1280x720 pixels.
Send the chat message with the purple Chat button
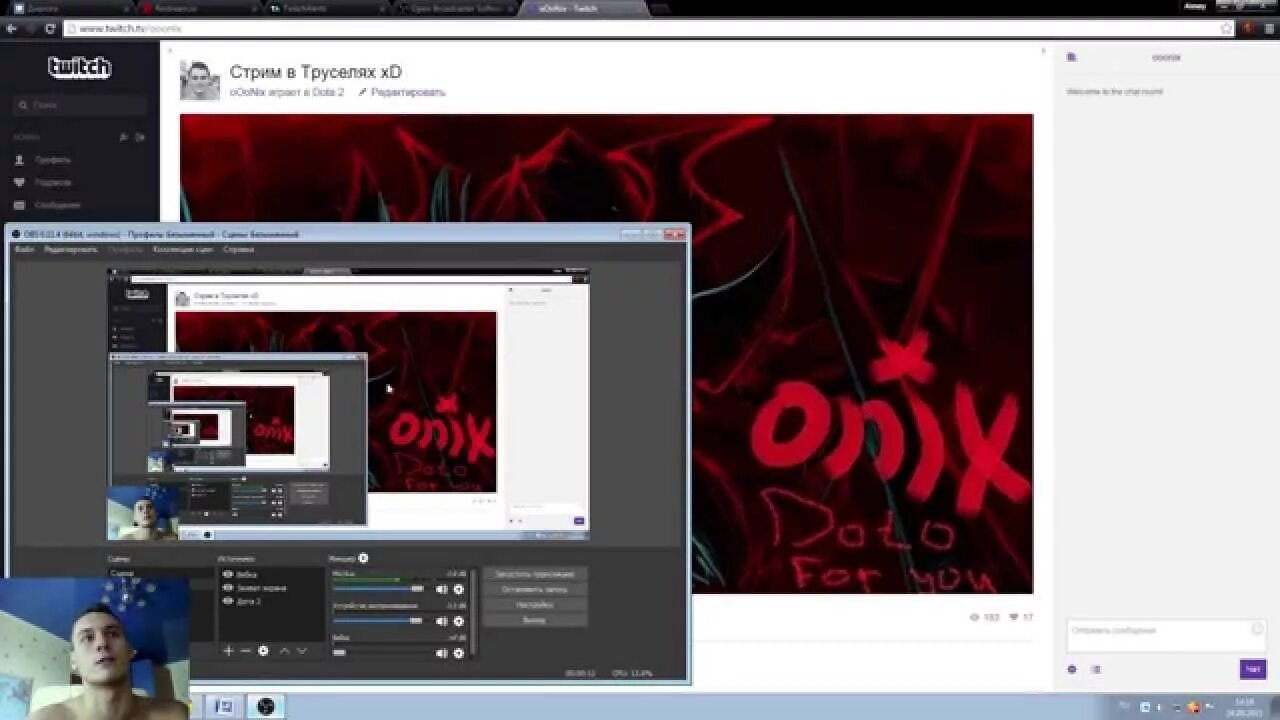coord(1252,669)
